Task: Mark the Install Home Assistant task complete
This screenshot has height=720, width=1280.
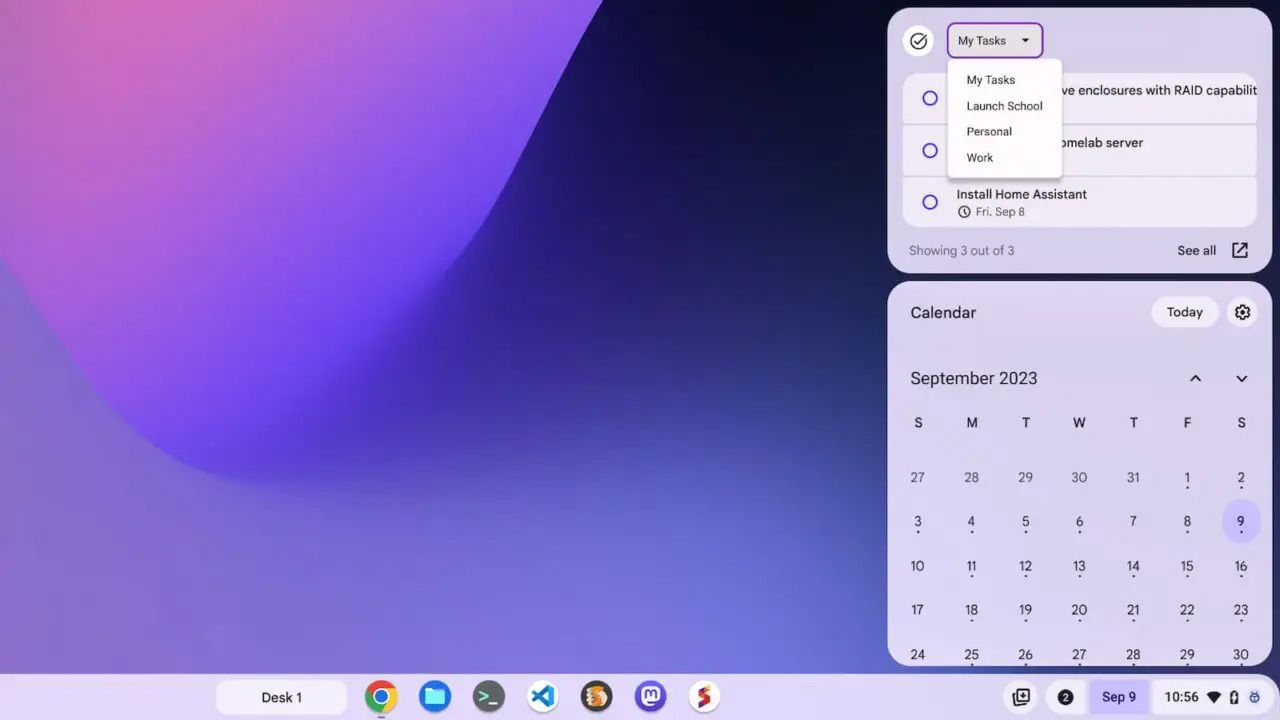Action: [x=929, y=202]
